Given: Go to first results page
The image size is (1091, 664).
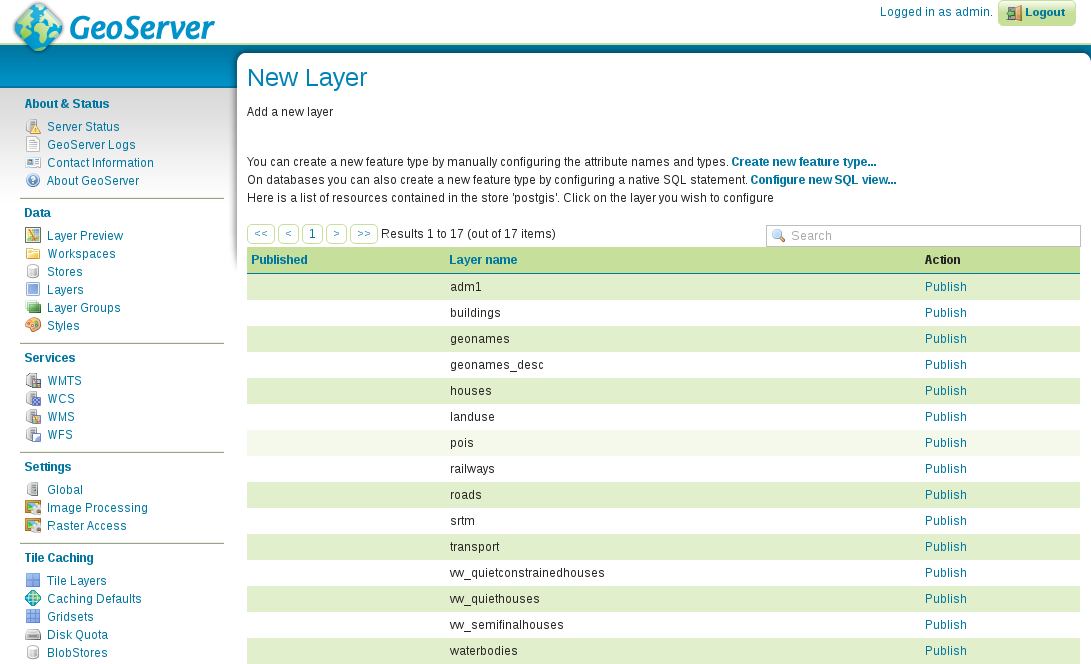Looking at the screenshot, I should pyautogui.click(x=261, y=234).
